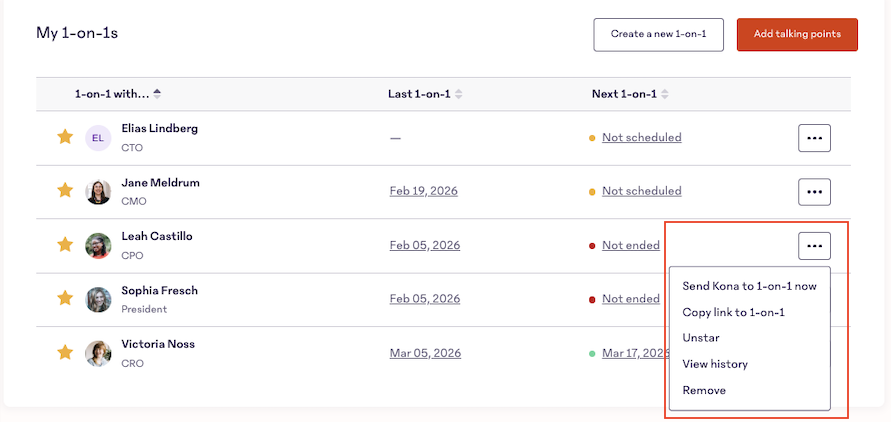Image resolution: width=891 pixels, height=422 pixels.
Task: Choose 'Remove' in the context menu
Action: click(704, 390)
